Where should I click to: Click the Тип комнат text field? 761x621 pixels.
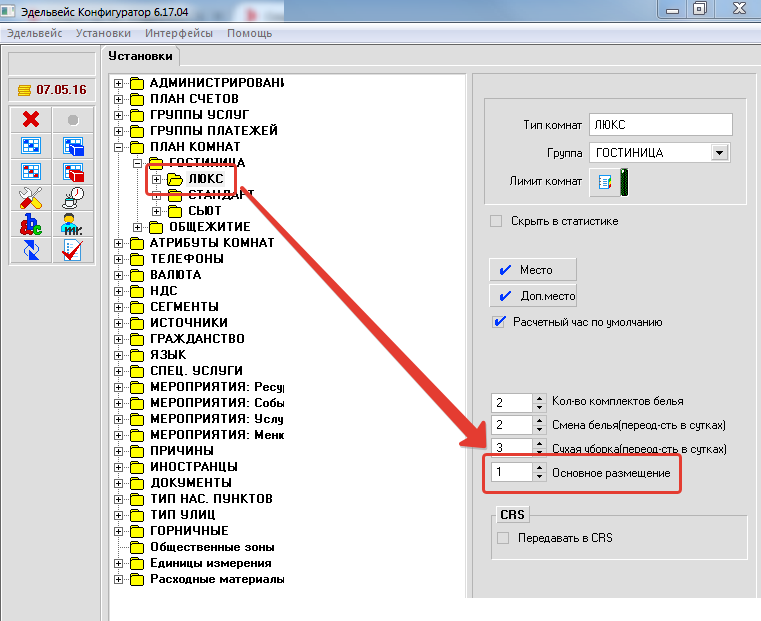point(660,125)
